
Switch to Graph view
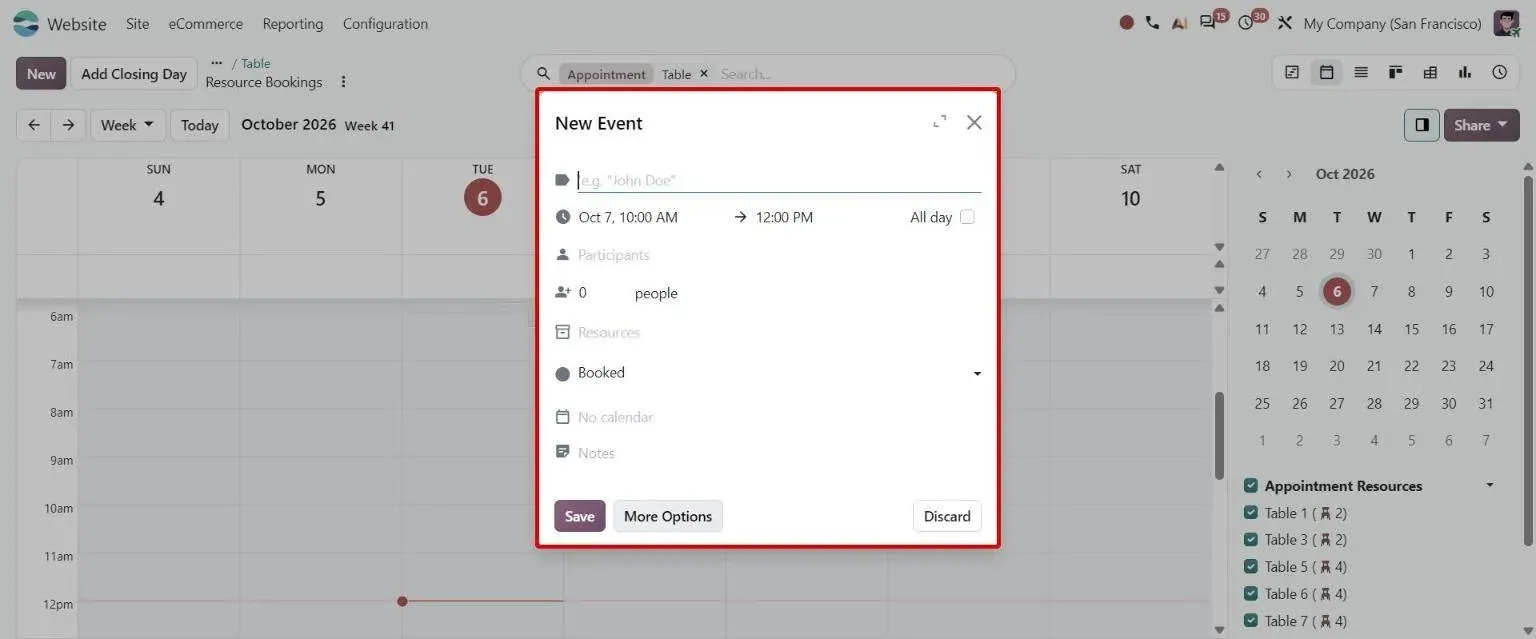tap(1465, 72)
